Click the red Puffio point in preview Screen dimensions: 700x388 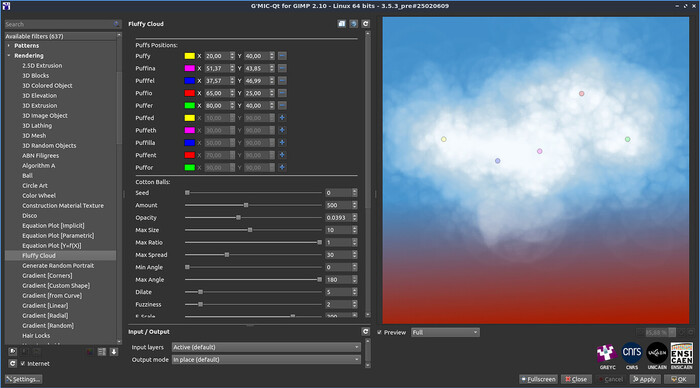581,94
